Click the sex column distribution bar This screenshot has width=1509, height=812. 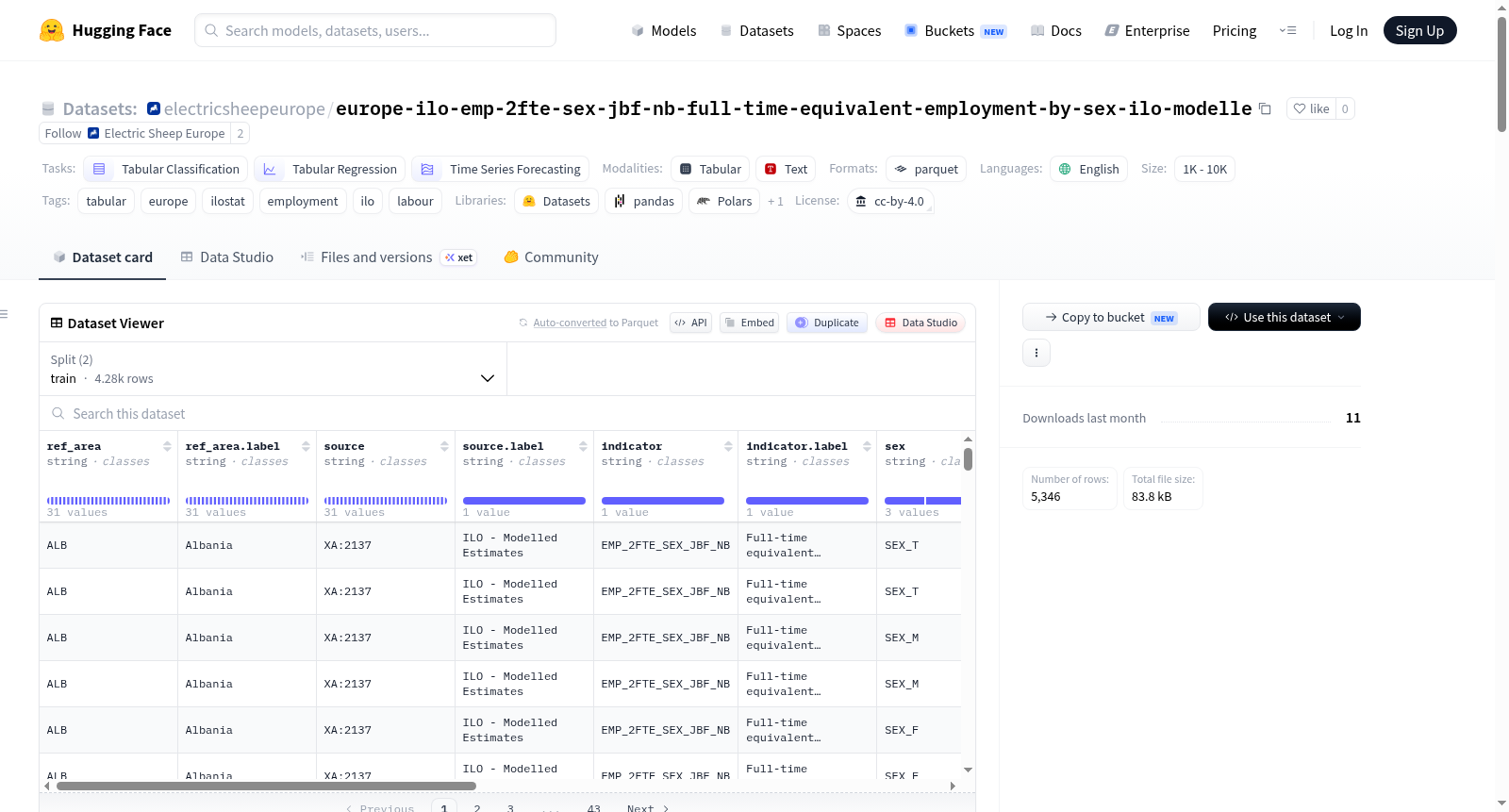tap(922, 501)
